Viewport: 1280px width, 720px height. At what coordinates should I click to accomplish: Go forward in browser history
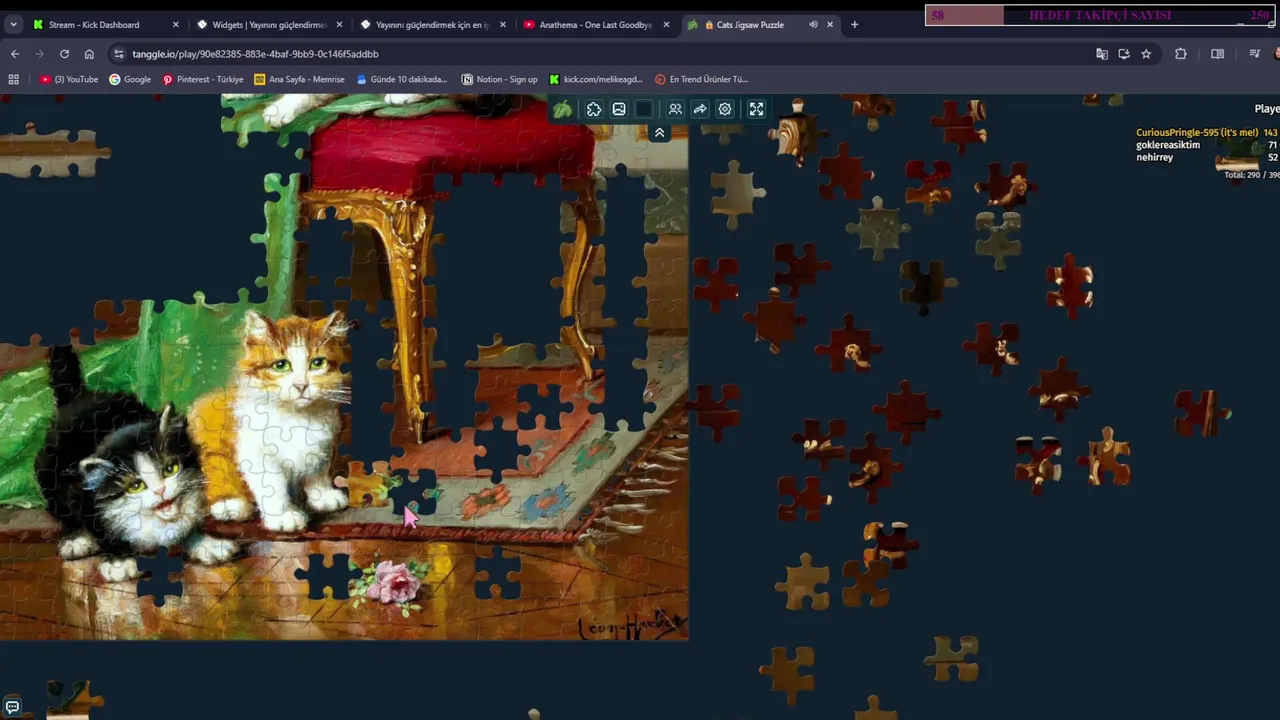(39, 54)
